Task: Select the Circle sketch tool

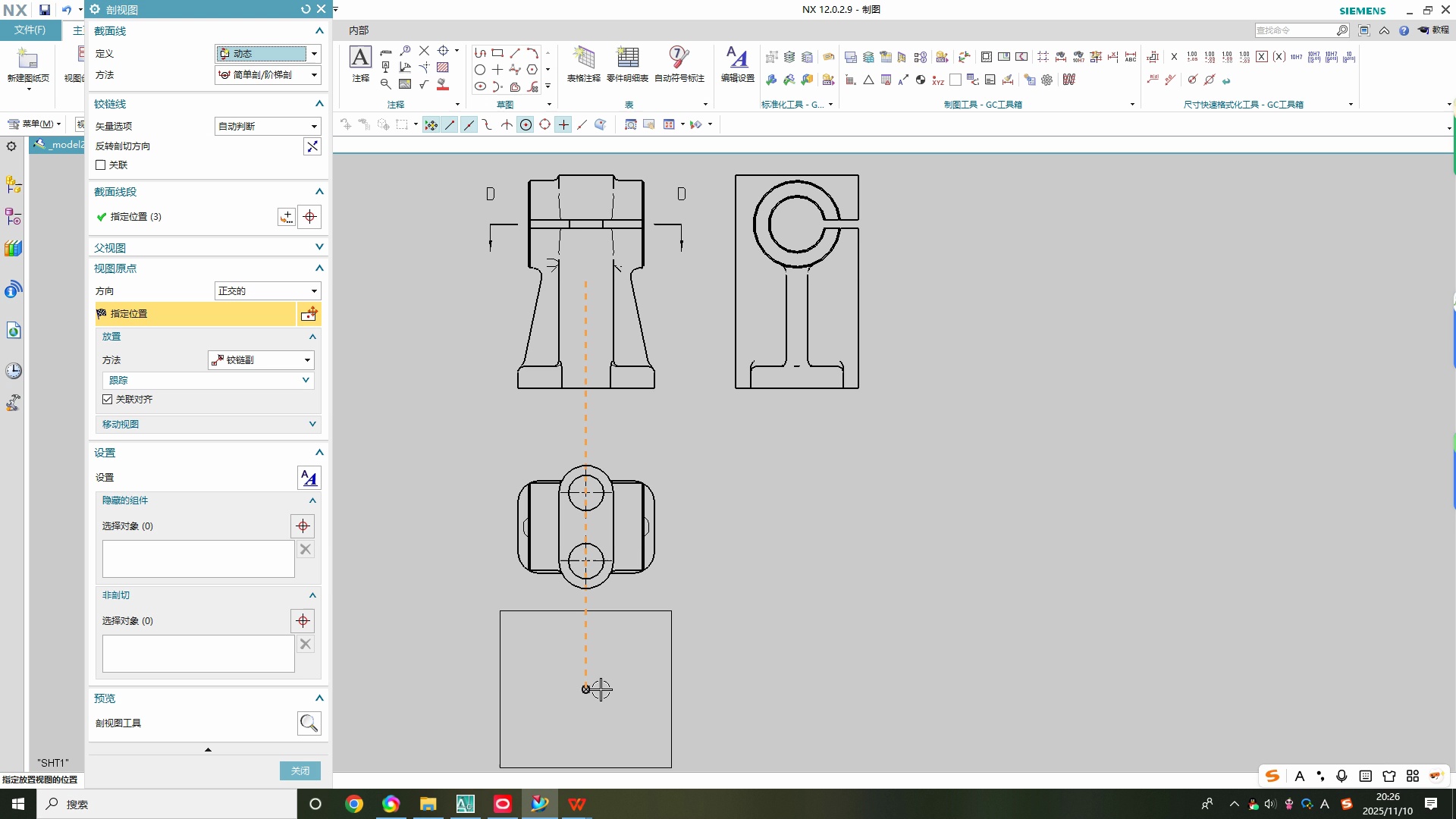Action: [480, 70]
